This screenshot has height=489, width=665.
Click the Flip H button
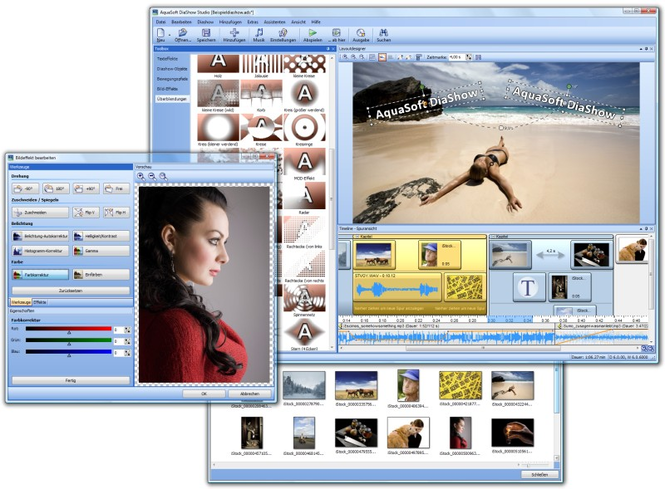116,212
